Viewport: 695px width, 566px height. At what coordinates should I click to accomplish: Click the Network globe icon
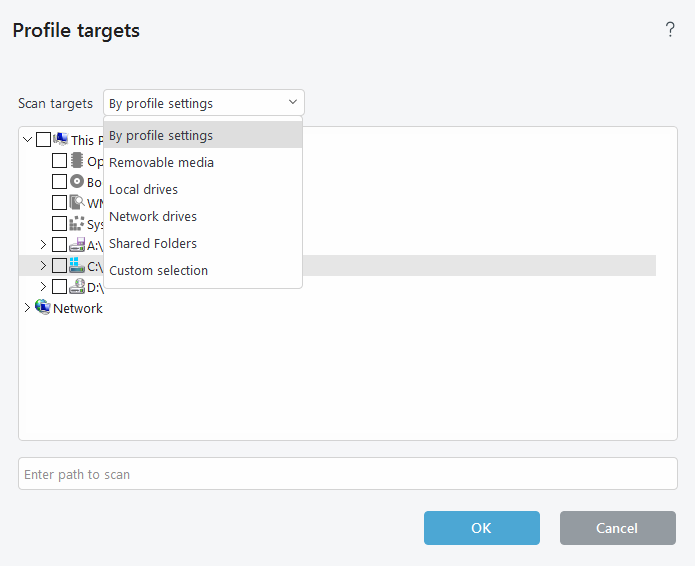pyautogui.click(x=43, y=308)
